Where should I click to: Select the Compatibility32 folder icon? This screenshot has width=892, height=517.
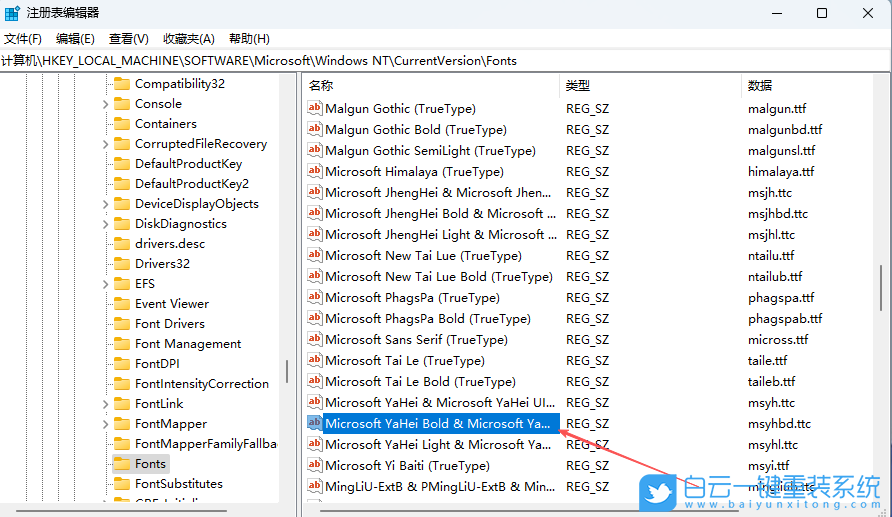[x=122, y=84]
